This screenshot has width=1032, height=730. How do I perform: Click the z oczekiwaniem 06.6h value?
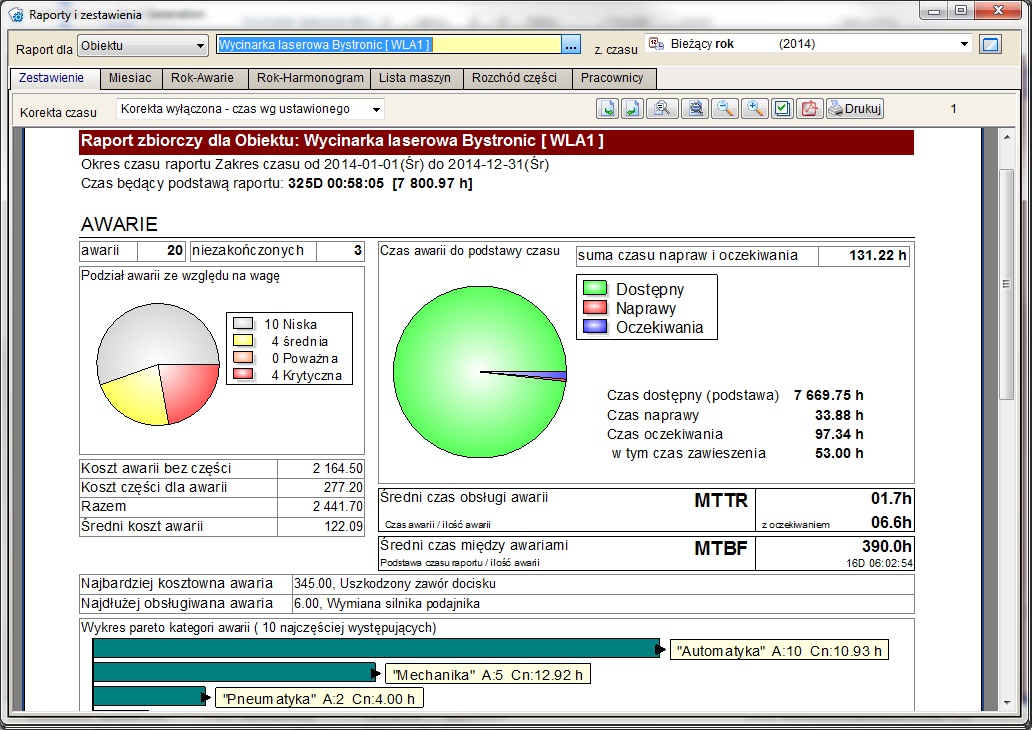pyautogui.click(x=891, y=523)
